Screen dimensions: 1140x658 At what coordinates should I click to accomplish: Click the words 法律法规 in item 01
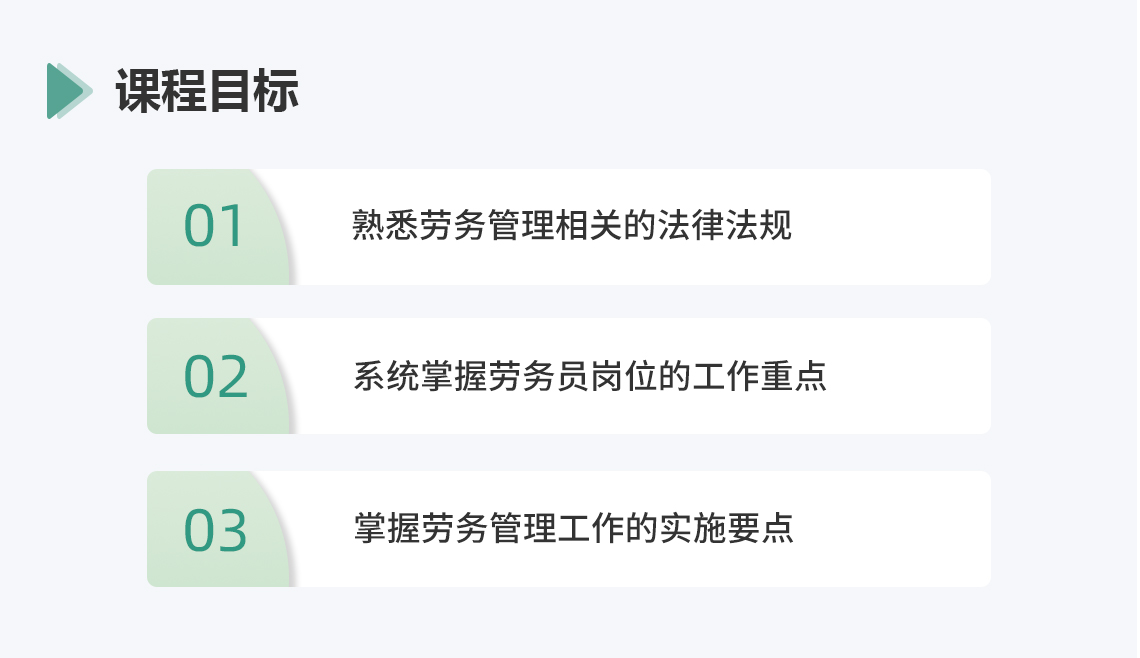pyautogui.click(x=724, y=225)
